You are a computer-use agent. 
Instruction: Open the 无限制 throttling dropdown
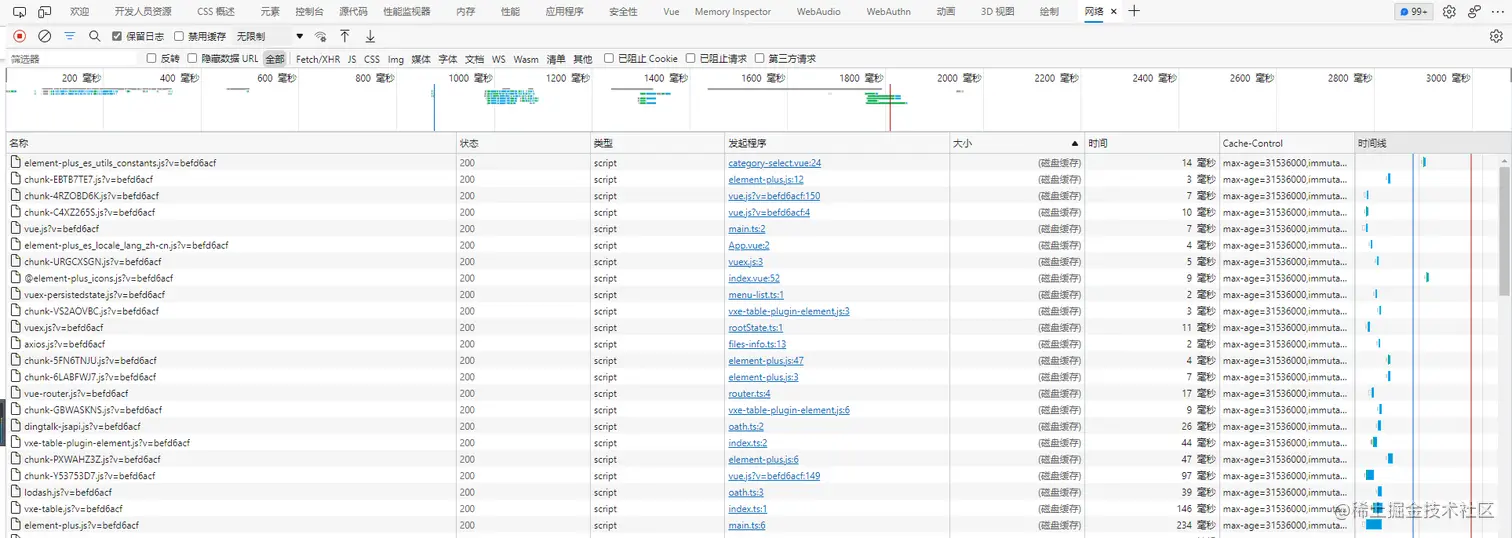tap(270, 36)
